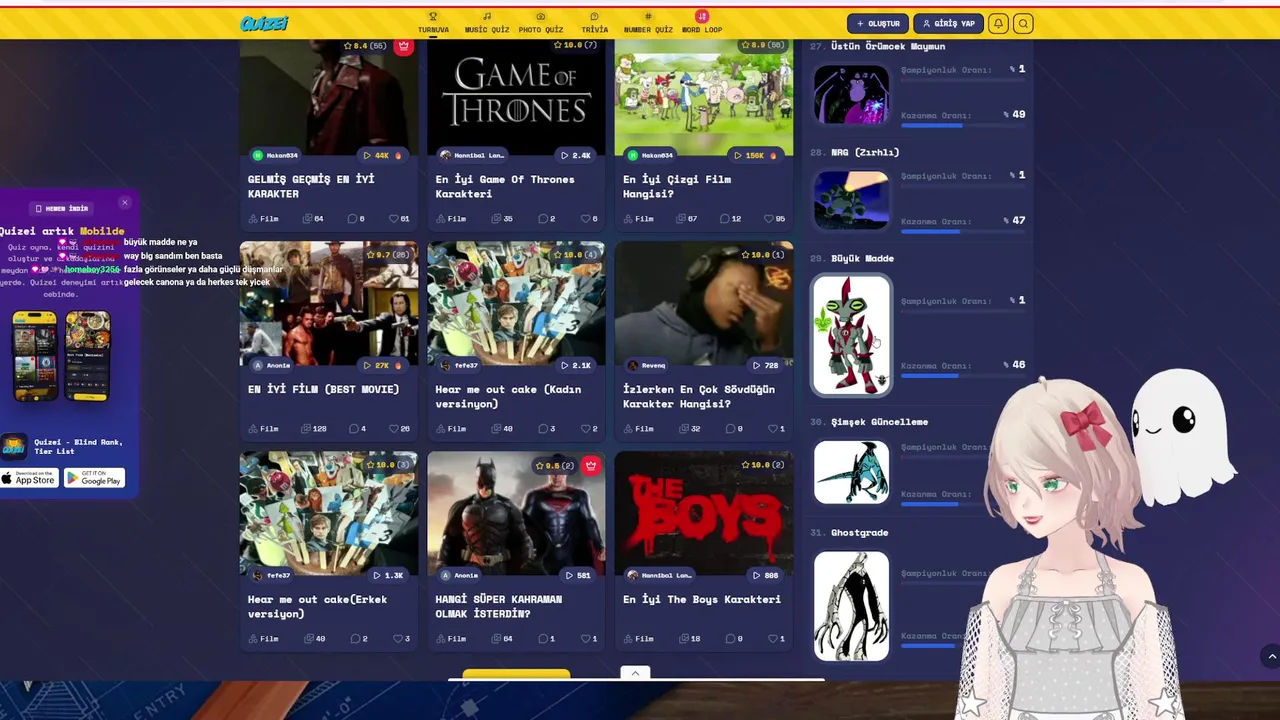Viewport: 1280px width, 720px height.
Task: Open The Boys quiz thumbnail
Action: [x=704, y=513]
